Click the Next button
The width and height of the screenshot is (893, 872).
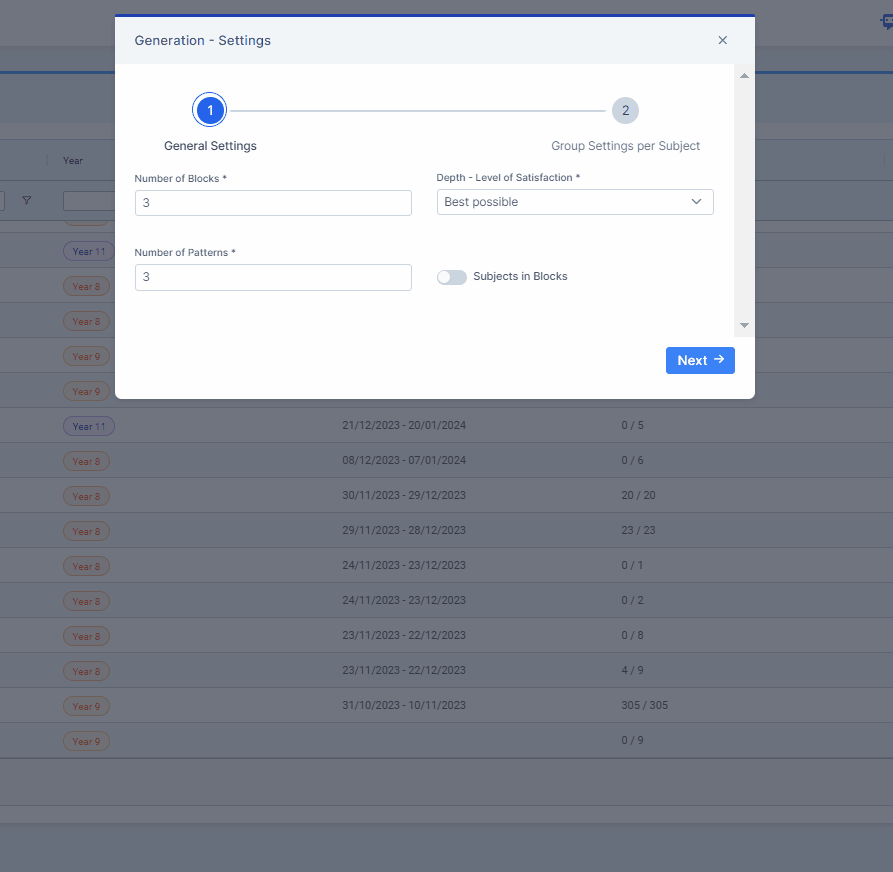[700, 360]
